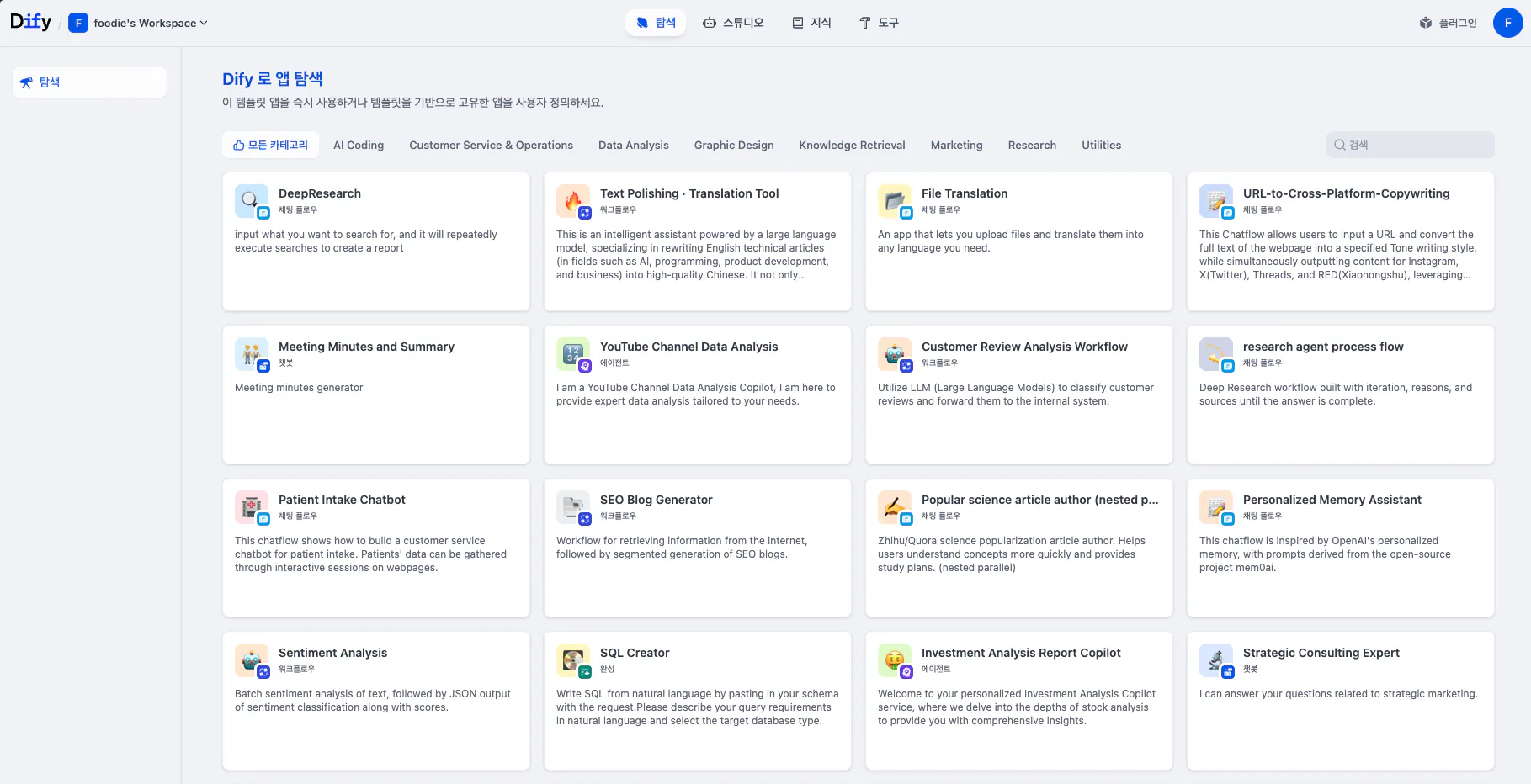
Task: Open the SQL Creator template title
Action: 635,653
